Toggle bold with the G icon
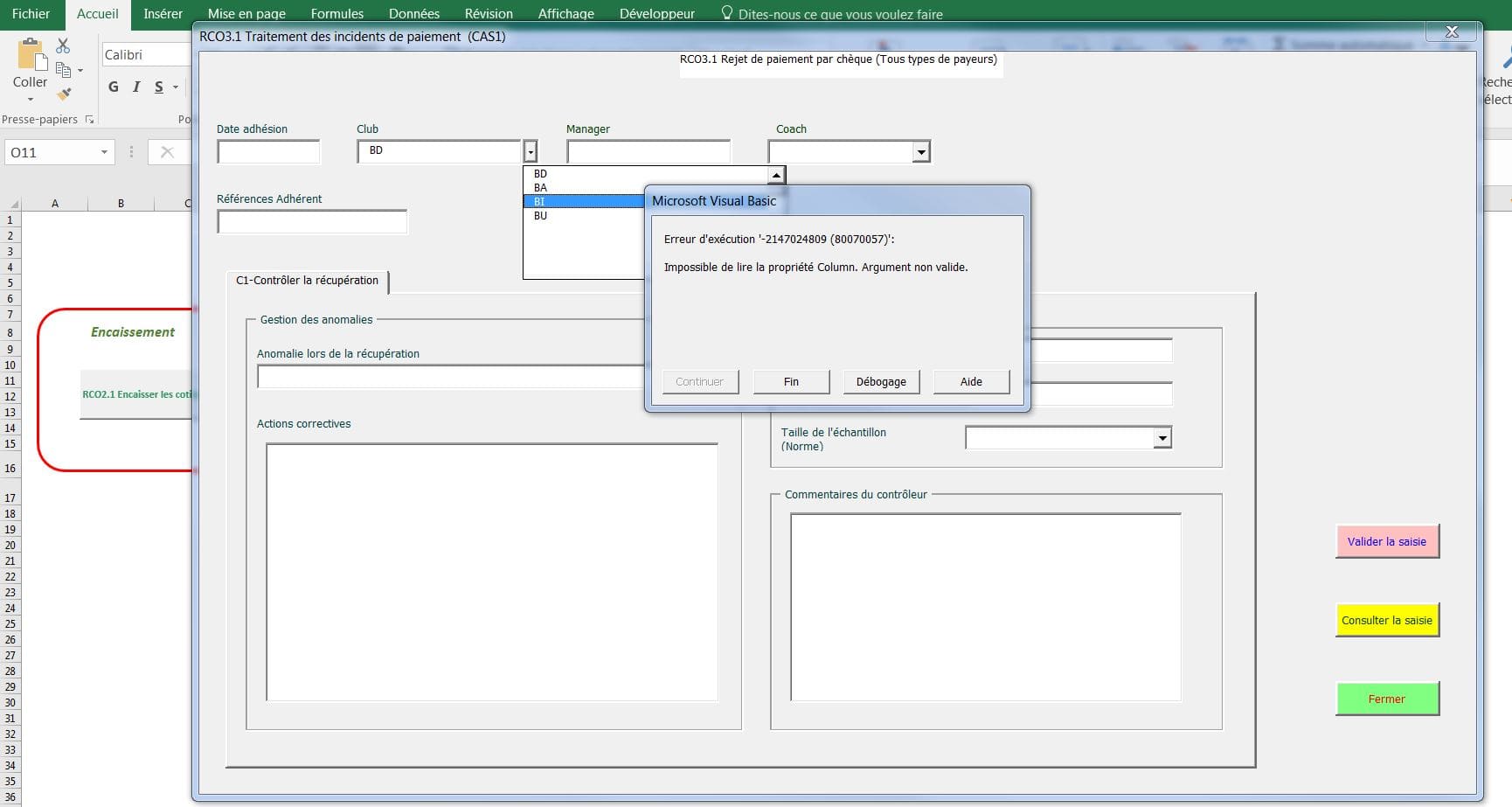The image size is (1512, 807). tap(114, 87)
